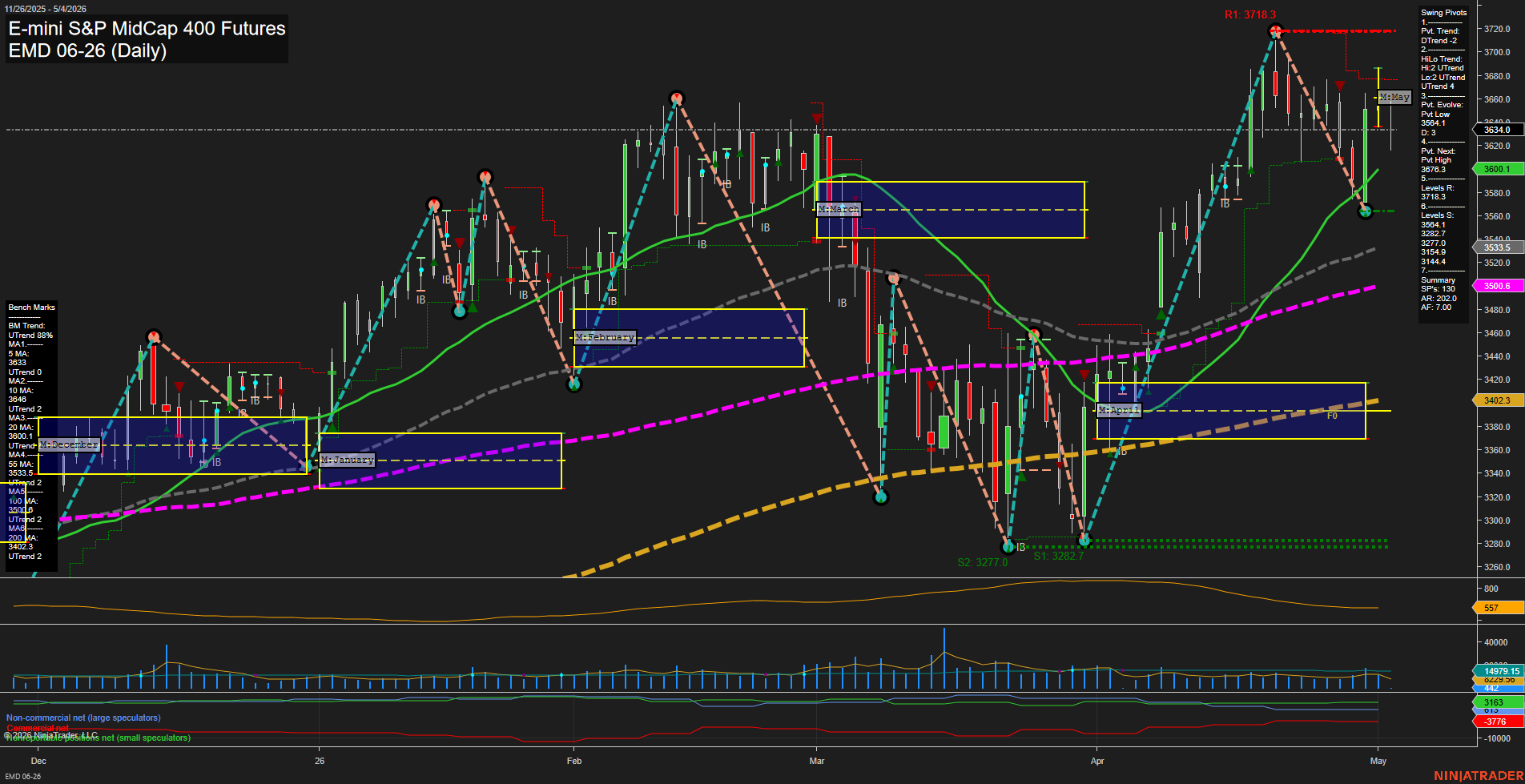
Task: Click the S2: 3277.0 support label
Action: point(983,562)
